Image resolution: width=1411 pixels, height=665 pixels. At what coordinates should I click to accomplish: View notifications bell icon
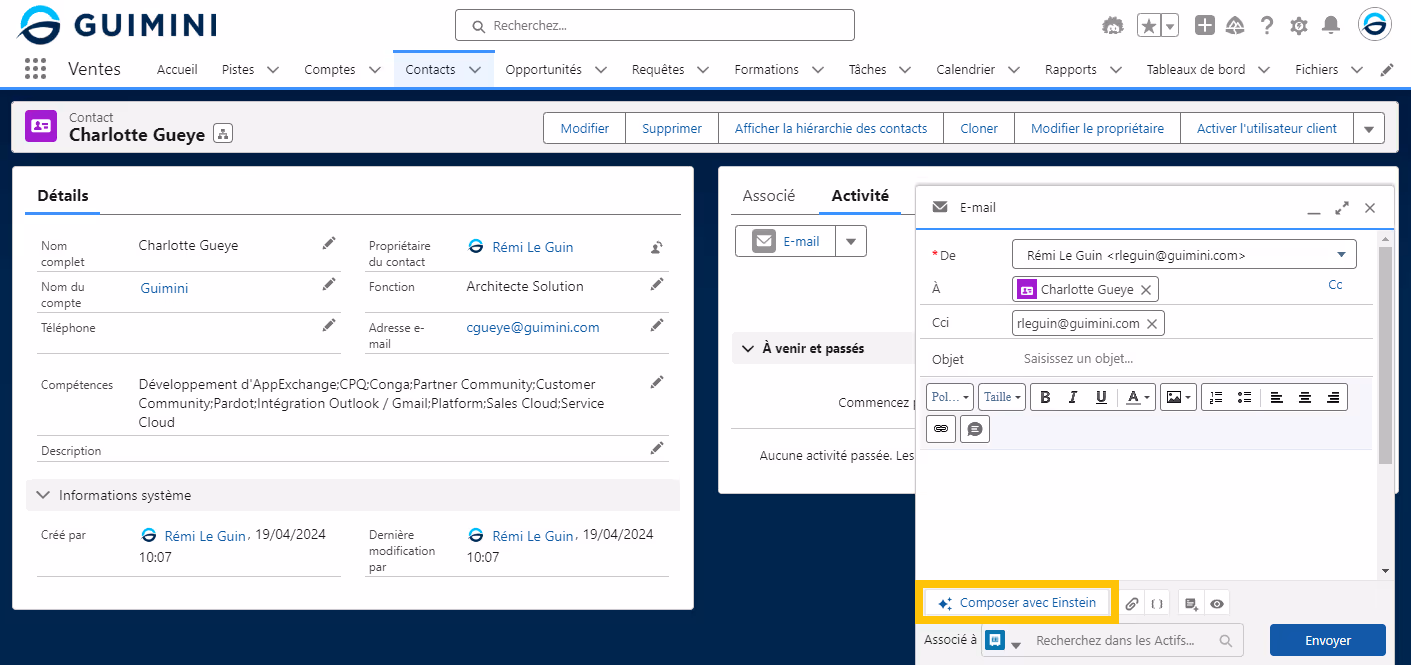[x=1330, y=25]
